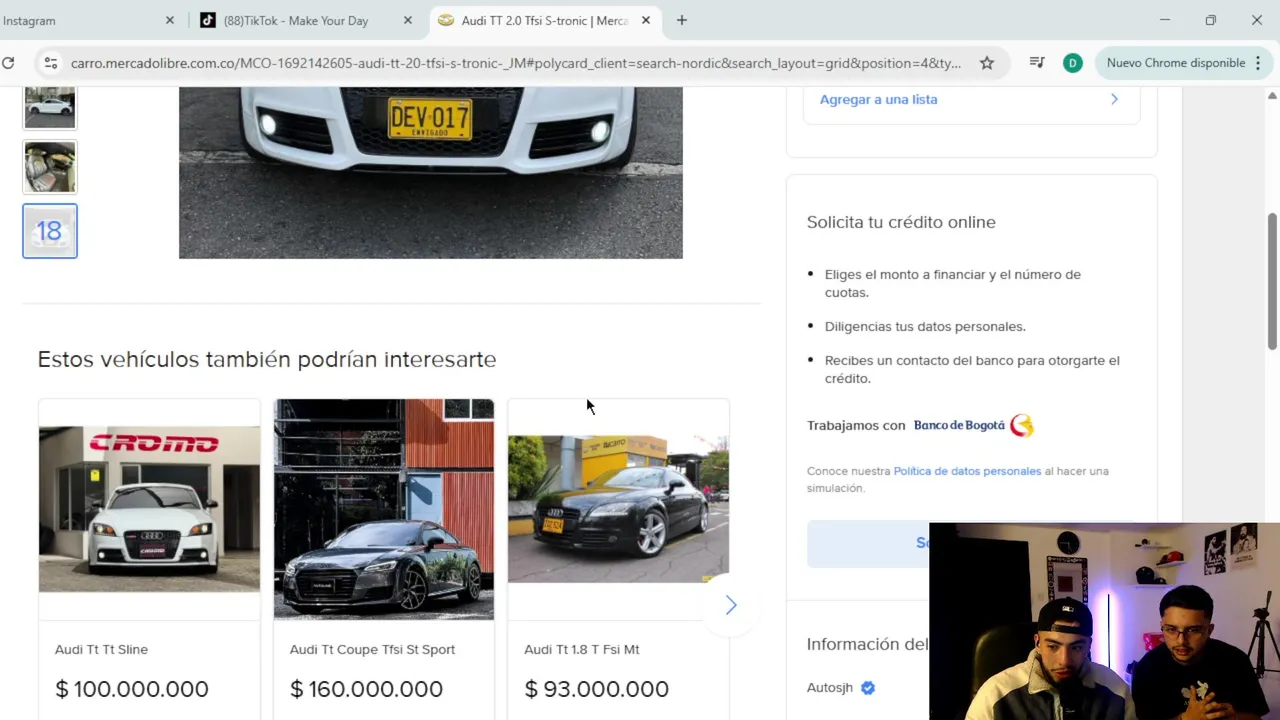Open the media control icon in Chrome toolbar
This screenshot has height=720, width=1280.
pos(1037,63)
